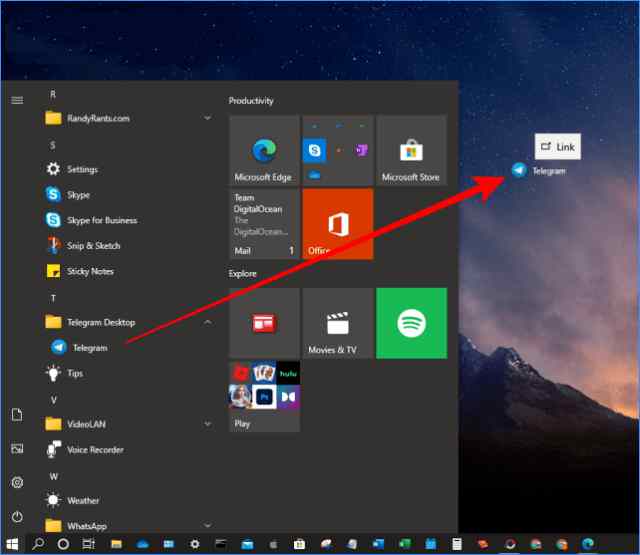Open Microsoft Store on taskbar

[x=299, y=544]
